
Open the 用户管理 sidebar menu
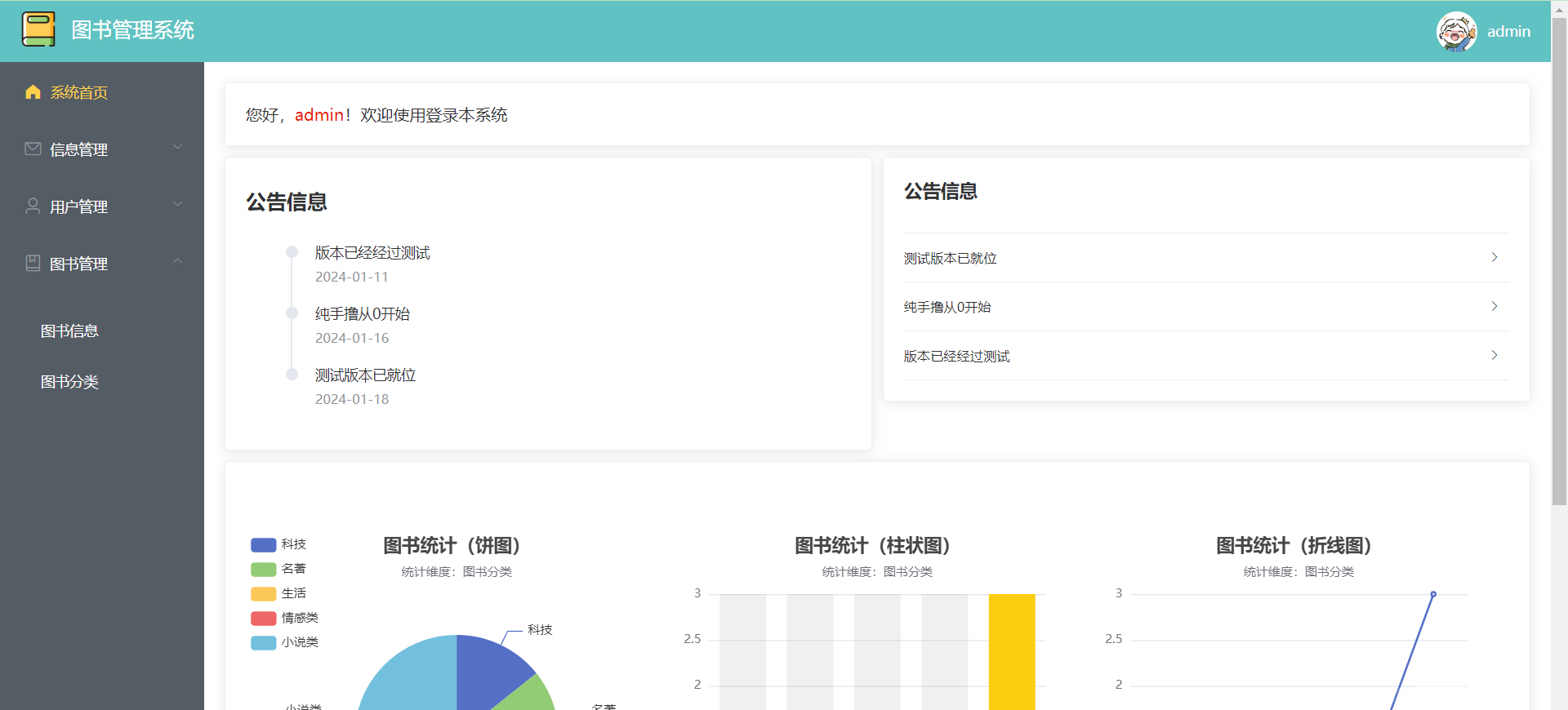pos(102,206)
